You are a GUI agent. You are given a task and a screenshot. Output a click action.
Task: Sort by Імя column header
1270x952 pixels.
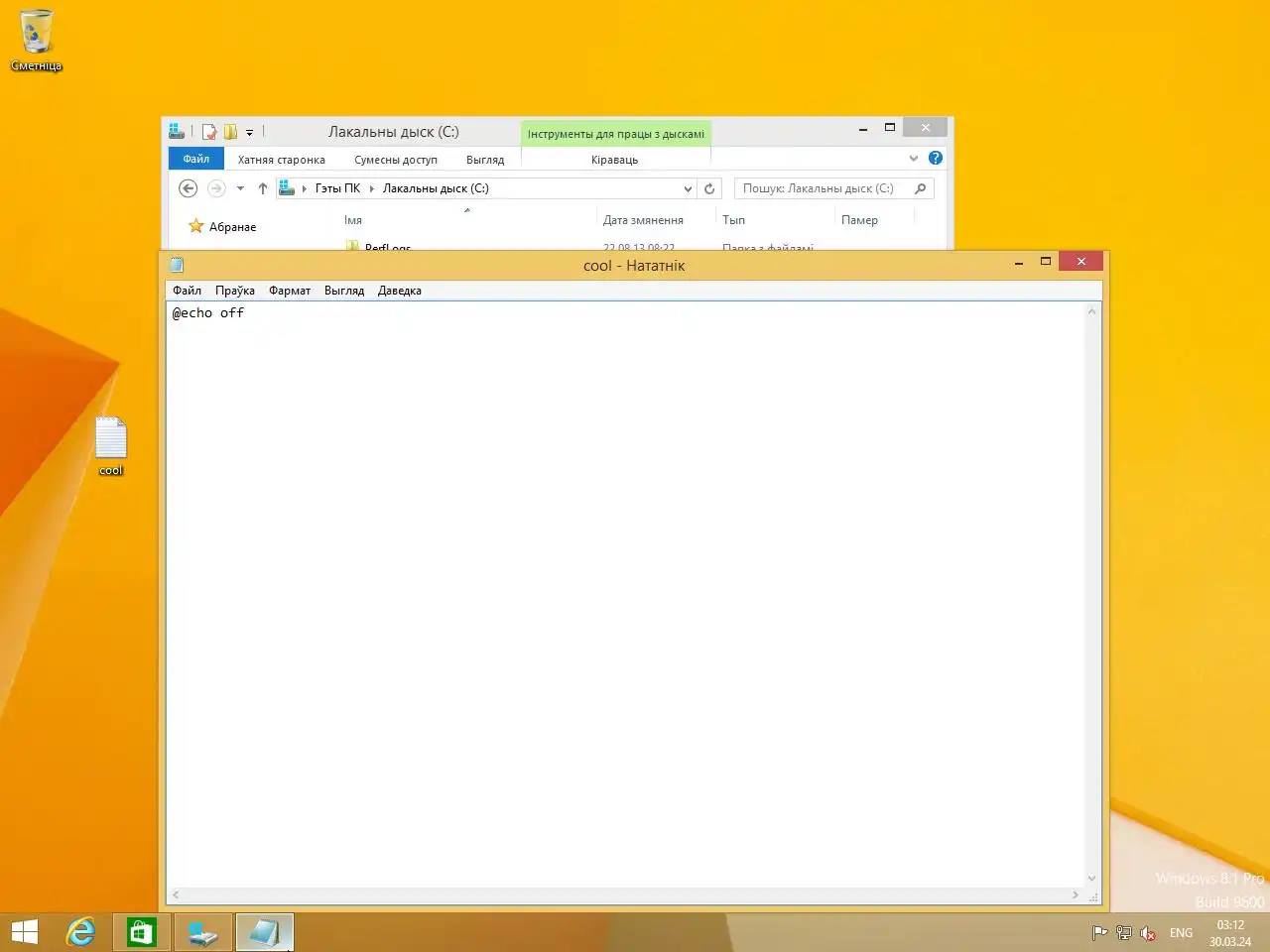coord(353,220)
